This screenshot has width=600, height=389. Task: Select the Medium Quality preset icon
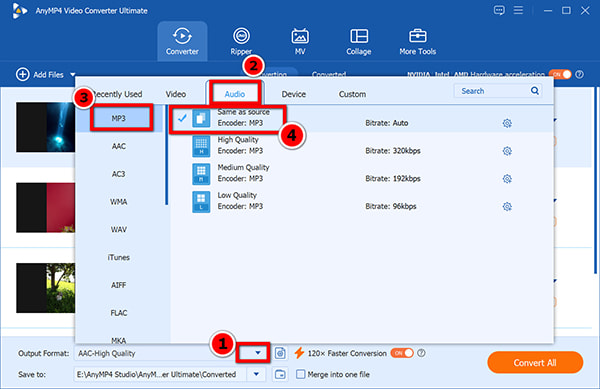201,174
